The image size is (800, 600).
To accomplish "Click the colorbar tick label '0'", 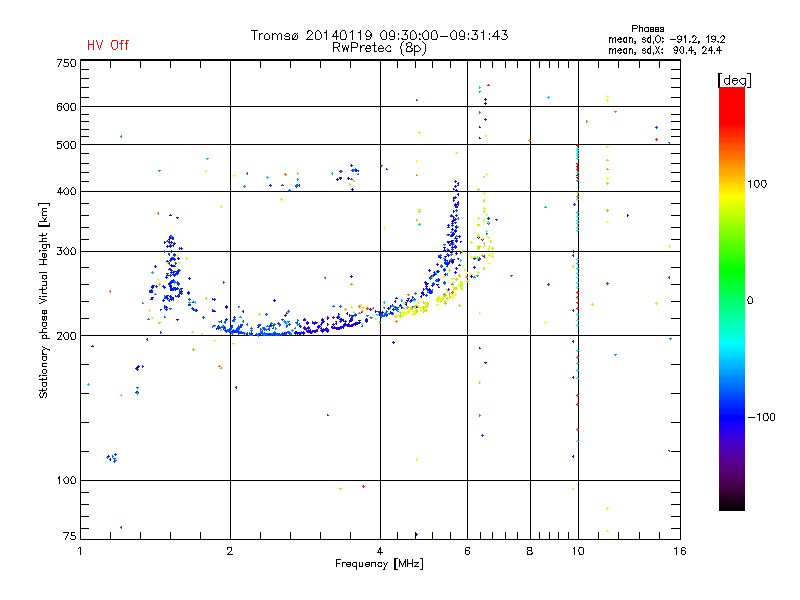I will point(750,300).
